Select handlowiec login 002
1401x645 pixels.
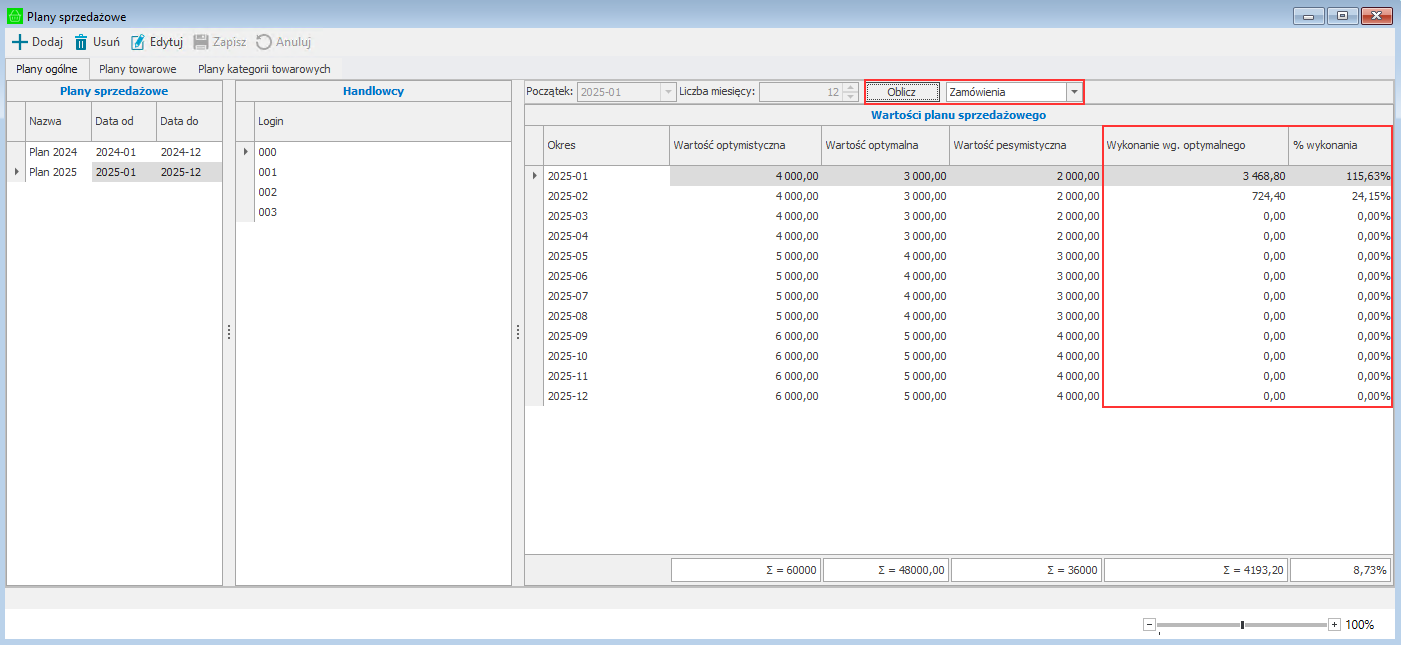pos(268,192)
